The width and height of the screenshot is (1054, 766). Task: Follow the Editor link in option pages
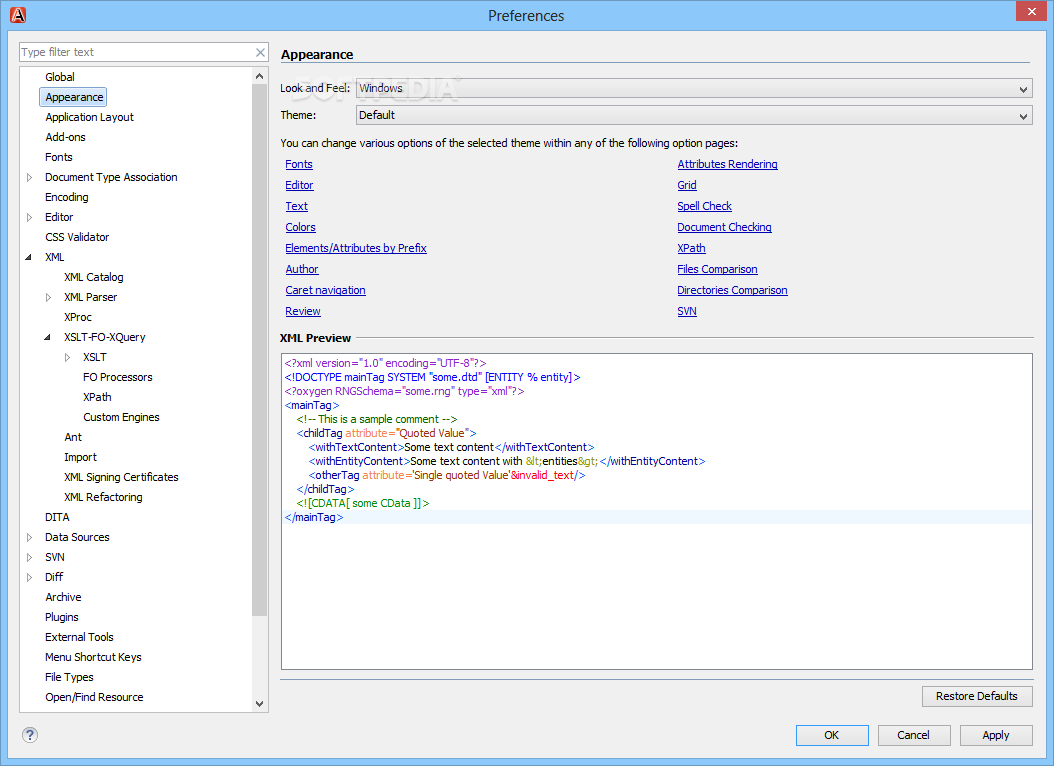(x=299, y=185)
